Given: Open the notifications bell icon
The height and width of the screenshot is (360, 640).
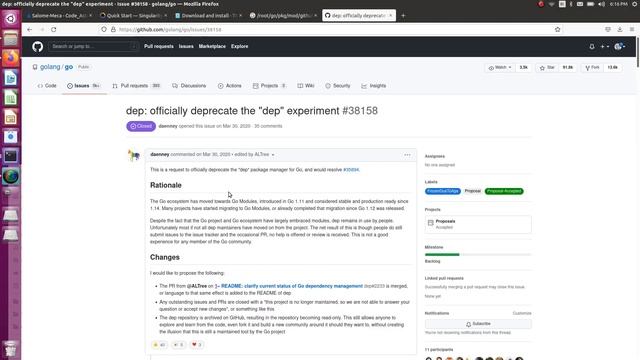Looking at the screenshot, I should [x=592, y=47].
